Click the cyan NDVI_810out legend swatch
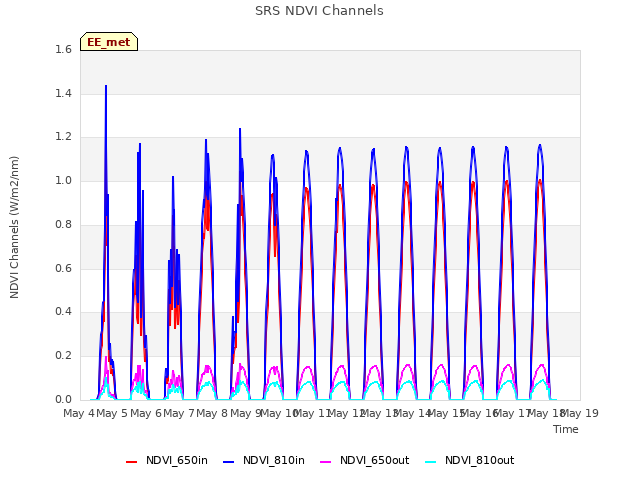 click(x=430, y=462)
